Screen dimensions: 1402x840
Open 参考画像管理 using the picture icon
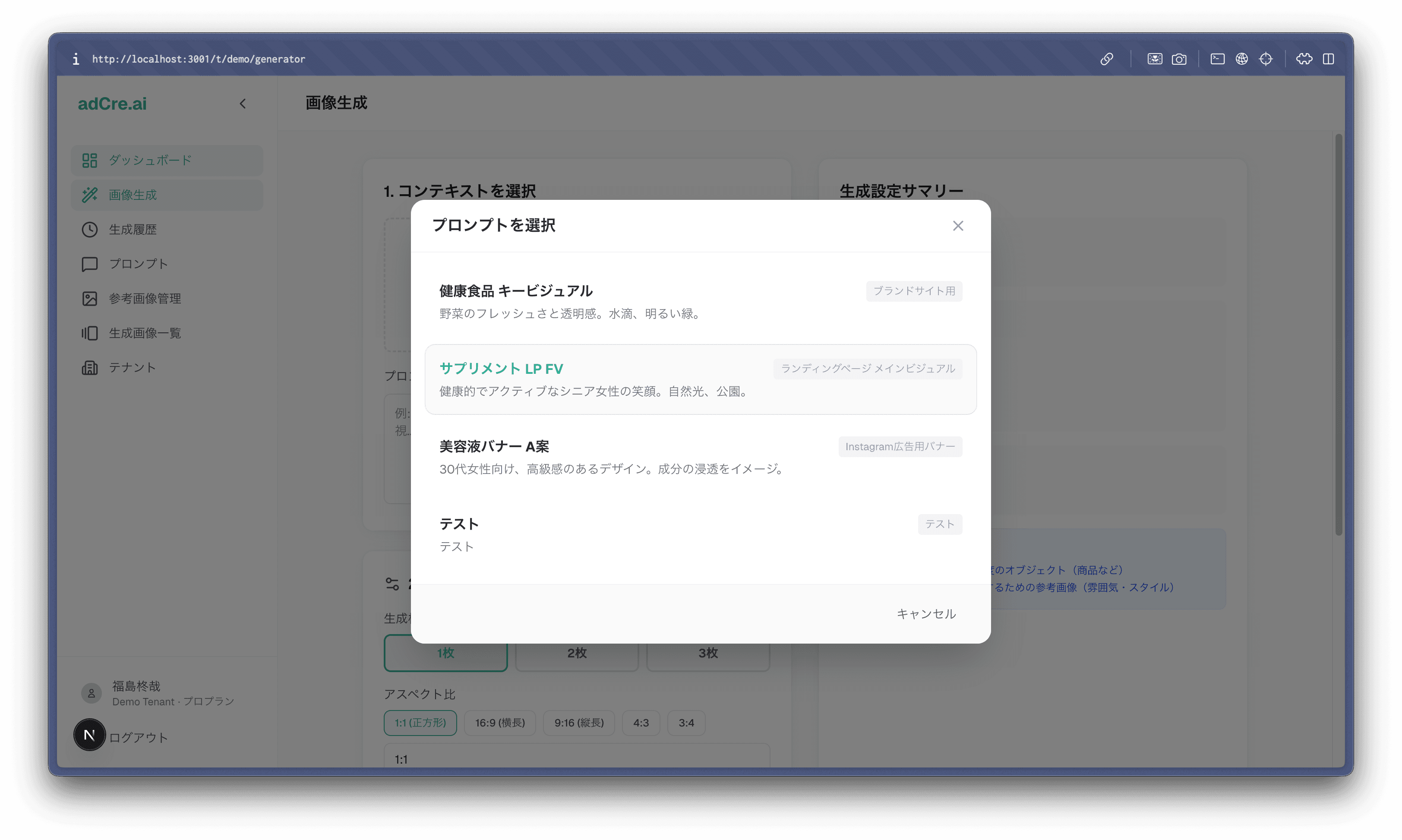pos(90,298)
